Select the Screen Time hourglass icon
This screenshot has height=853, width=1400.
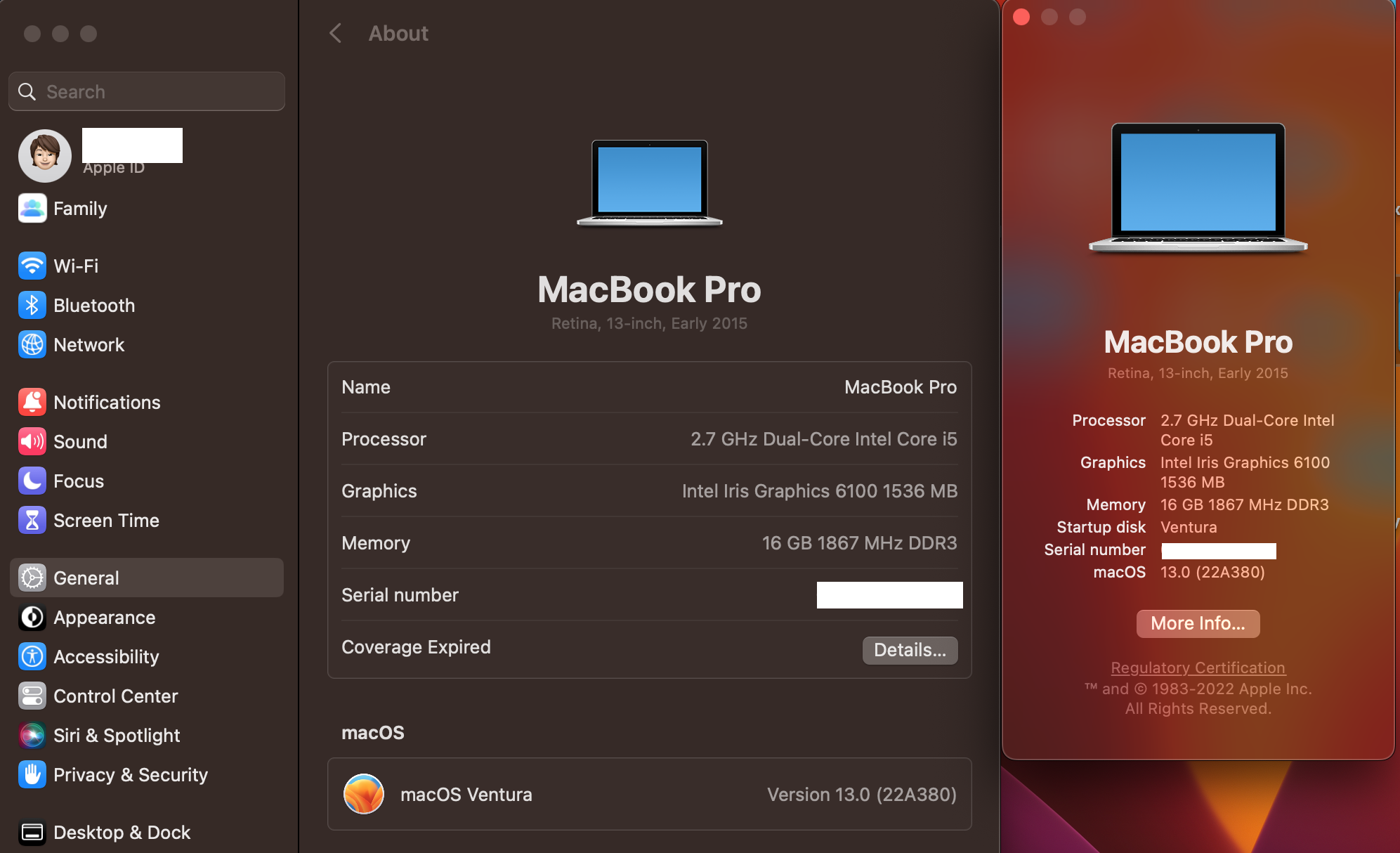(x=32, y=521)
